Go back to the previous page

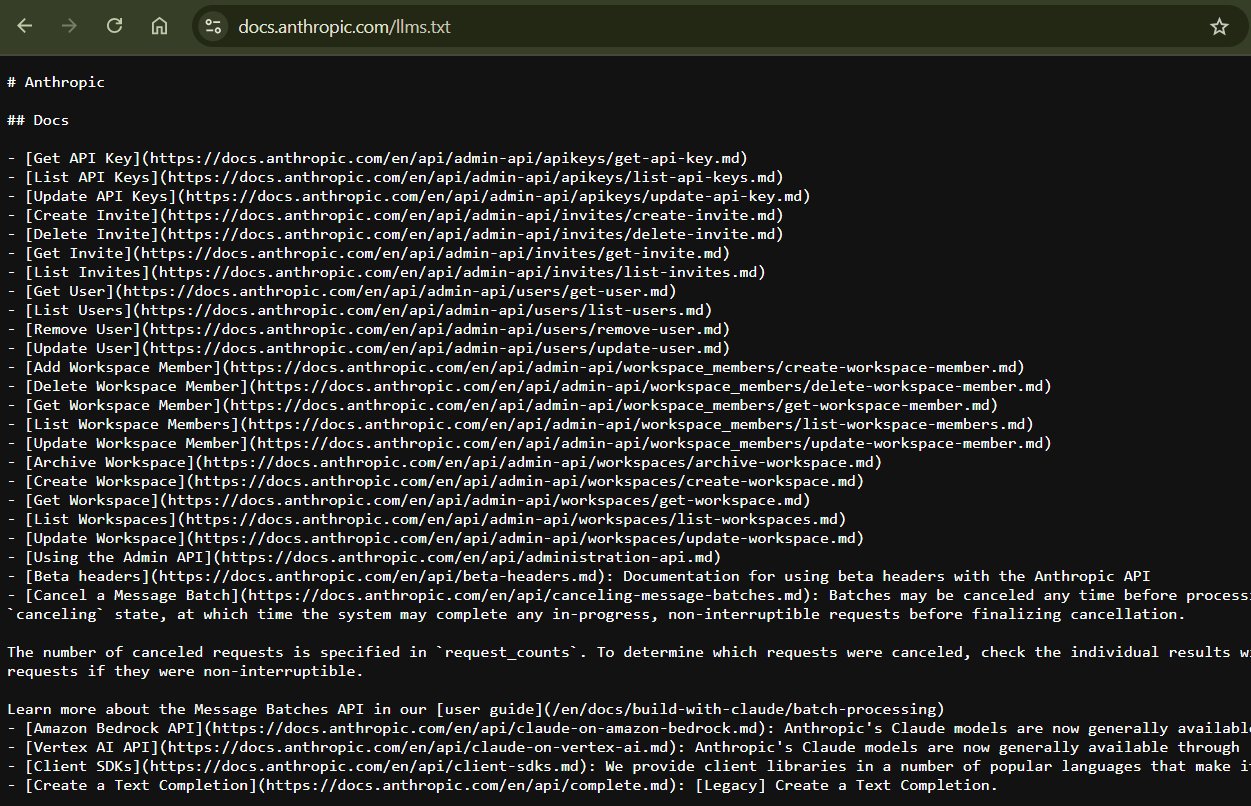tap(25, 27)
